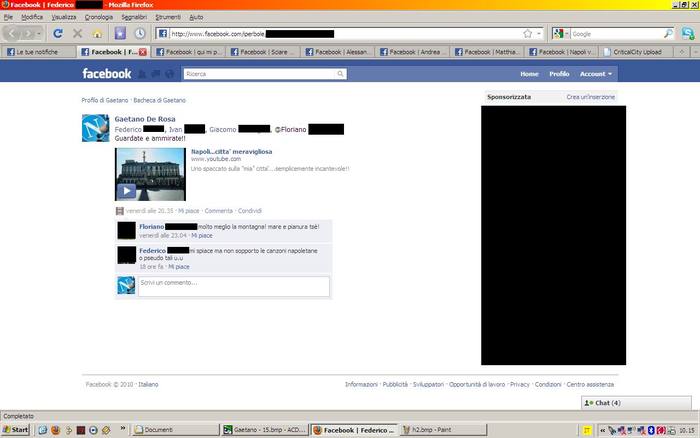Click the Skype toolbar icon
This screenshot has width=700, height=438.
[x=688, y=33]
